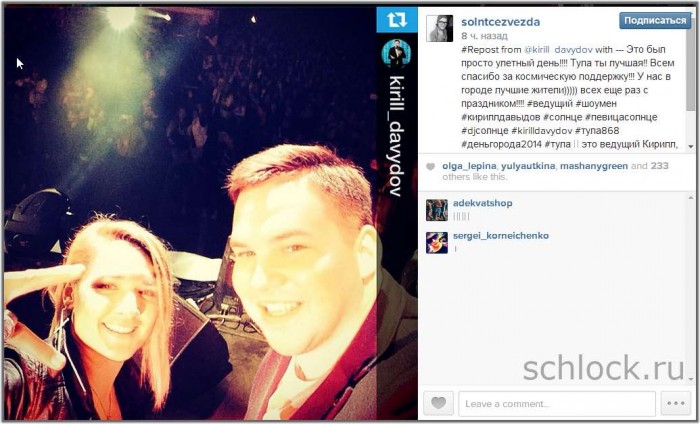
Task: Open mashanygreen liker profile link
Action: pos(594,166)
